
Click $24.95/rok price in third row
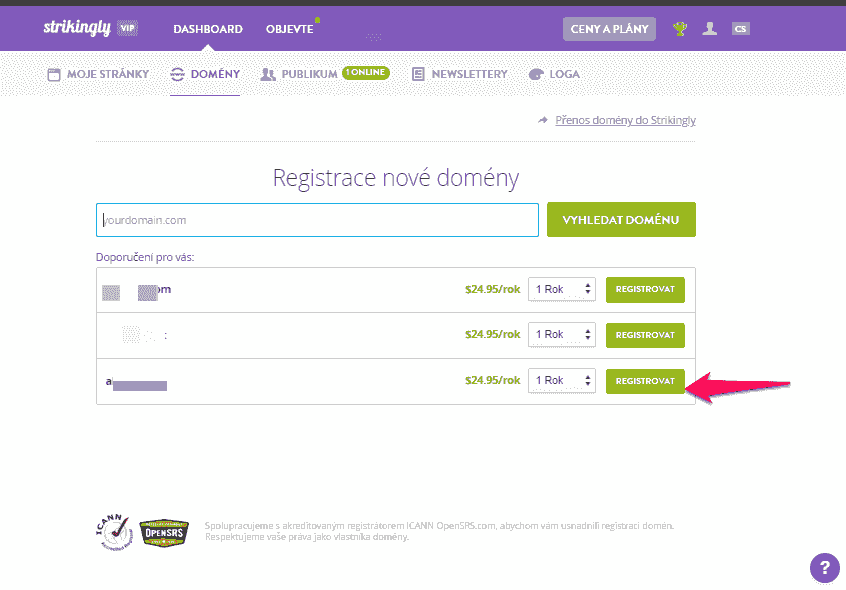[493, 381]
